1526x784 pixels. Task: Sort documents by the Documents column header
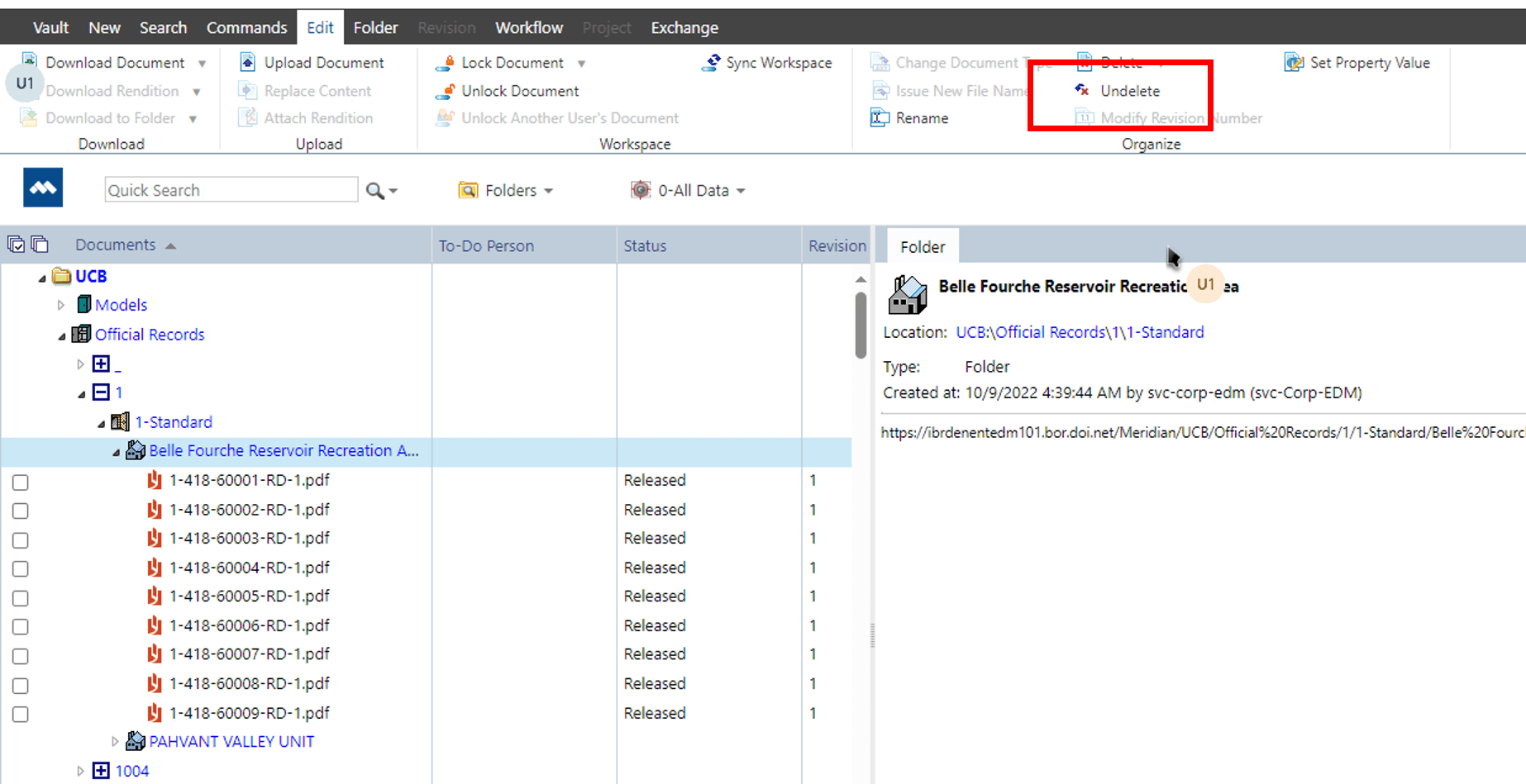click(116, 245)
